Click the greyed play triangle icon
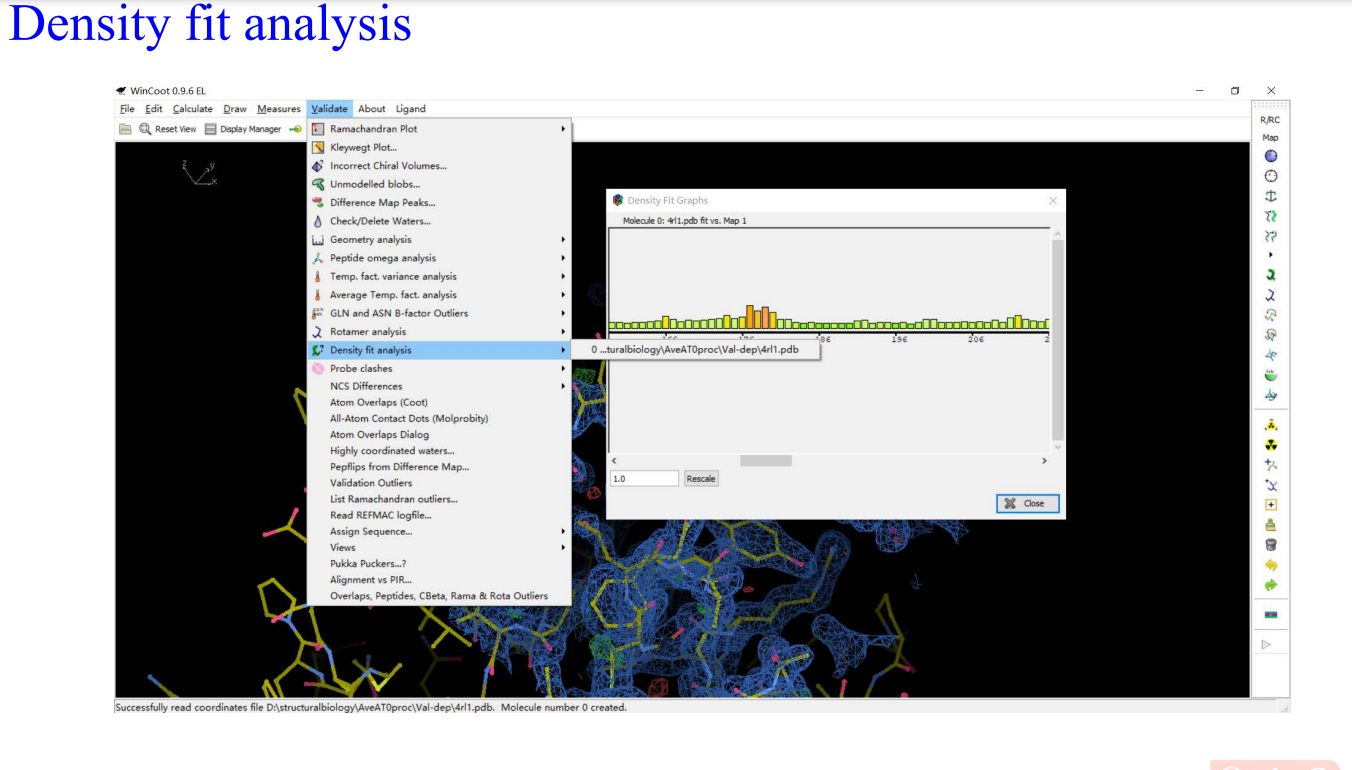Viewport: 1352px width, 770px height. pyautogui.click(x=1267, y=644)
